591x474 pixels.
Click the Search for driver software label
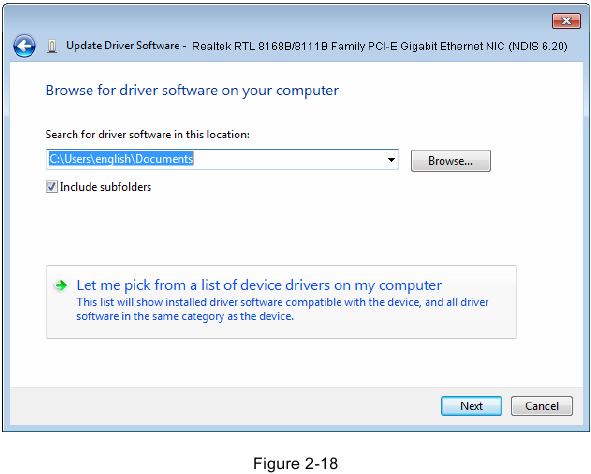pos(147,135)
